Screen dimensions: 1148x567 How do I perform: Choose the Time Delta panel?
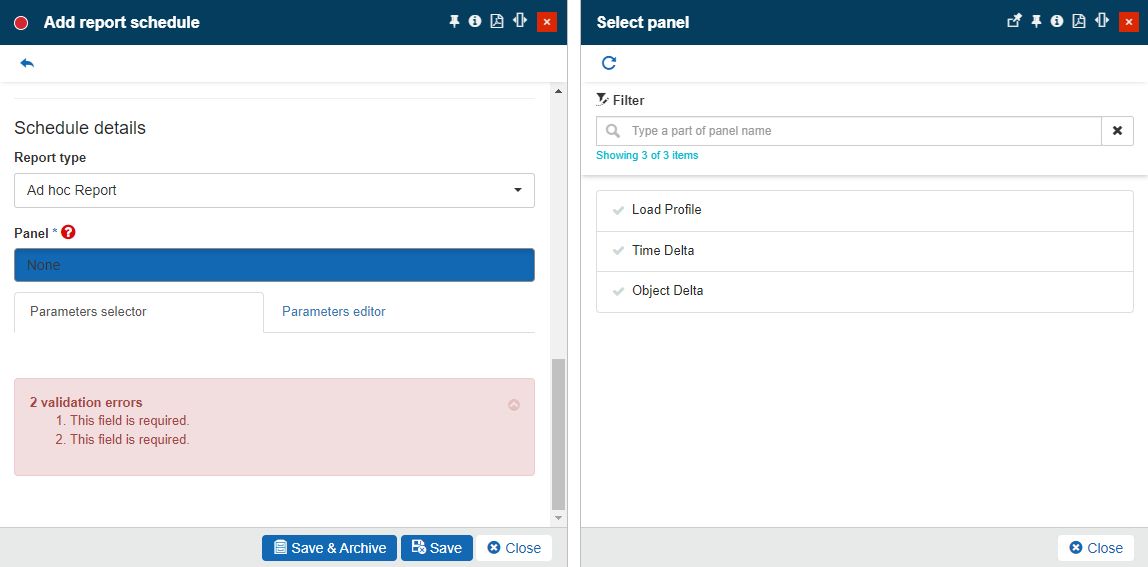tap(662, 251)
